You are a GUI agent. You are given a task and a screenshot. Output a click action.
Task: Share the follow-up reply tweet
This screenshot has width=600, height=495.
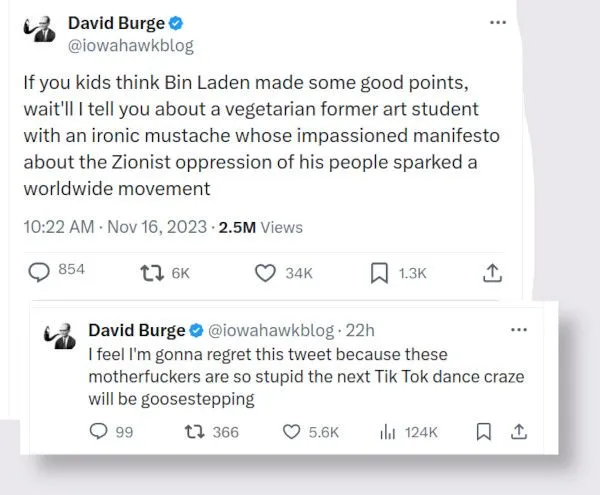coord(518,431)
